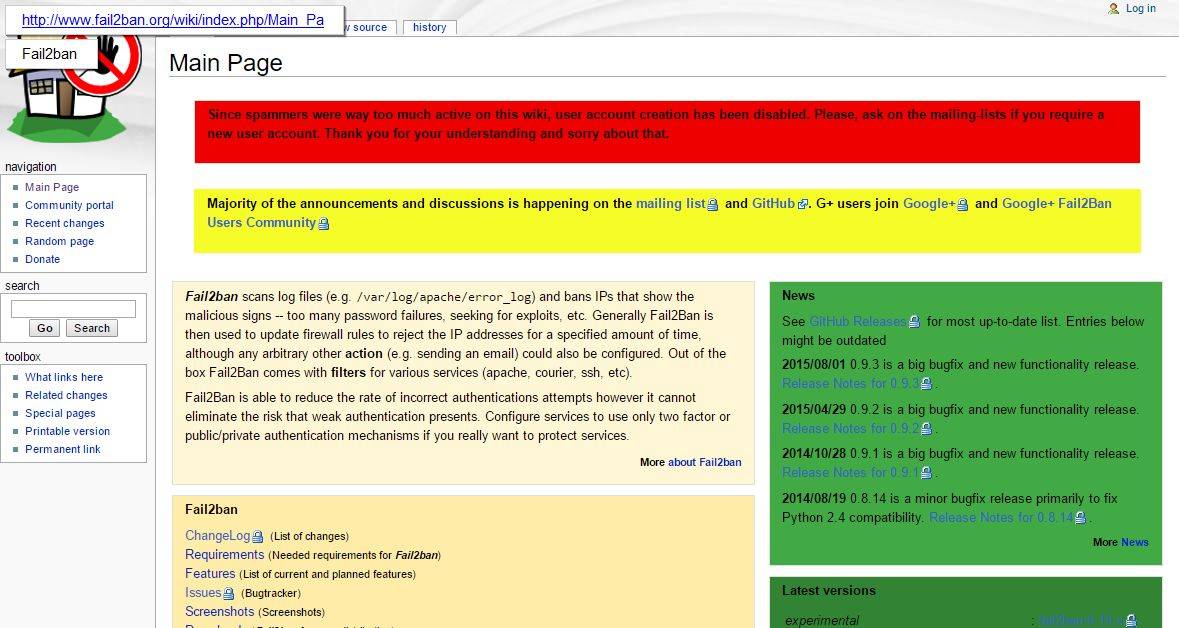Click the 2015/08/01 news date
Viewport: 1179px width, 628px height.
point(814,365)
